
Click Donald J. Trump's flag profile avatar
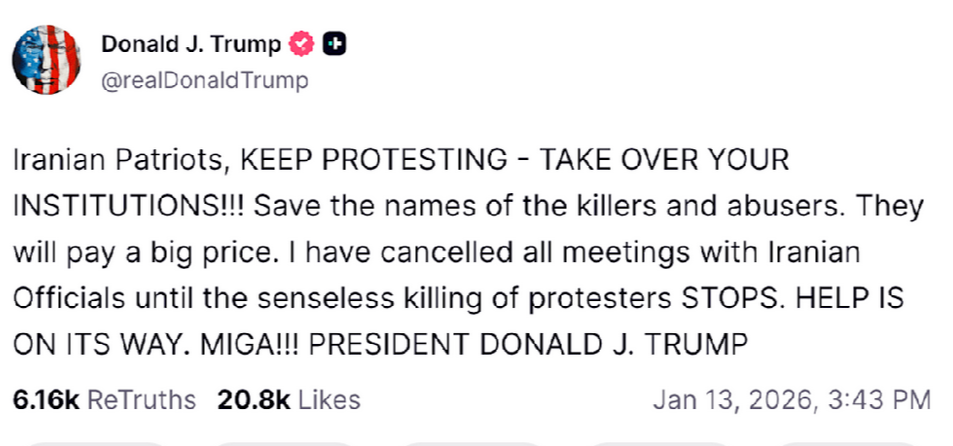click(x=46, y=62)
